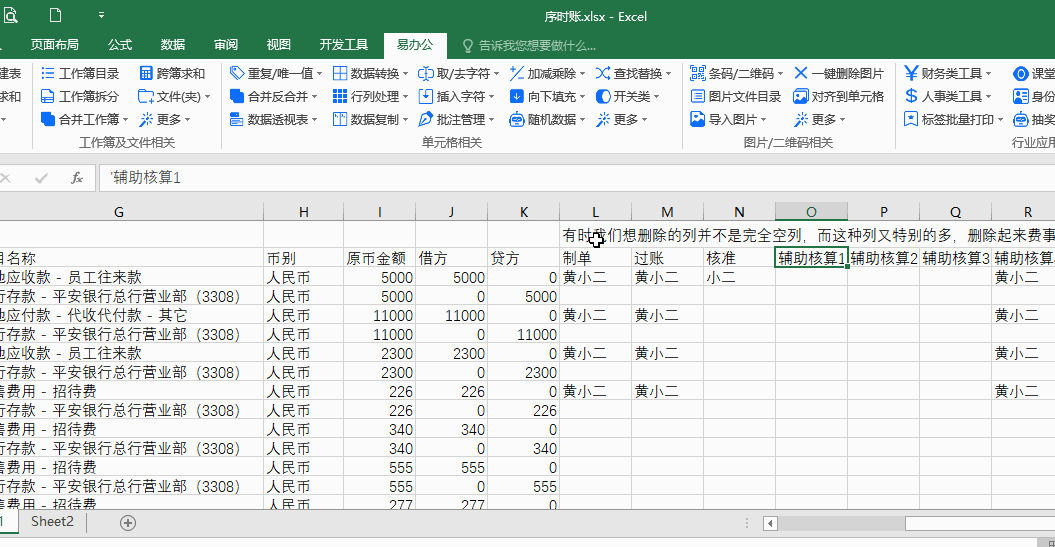
Task: Click 加减乘除 tool
Action: click(547, 73)
